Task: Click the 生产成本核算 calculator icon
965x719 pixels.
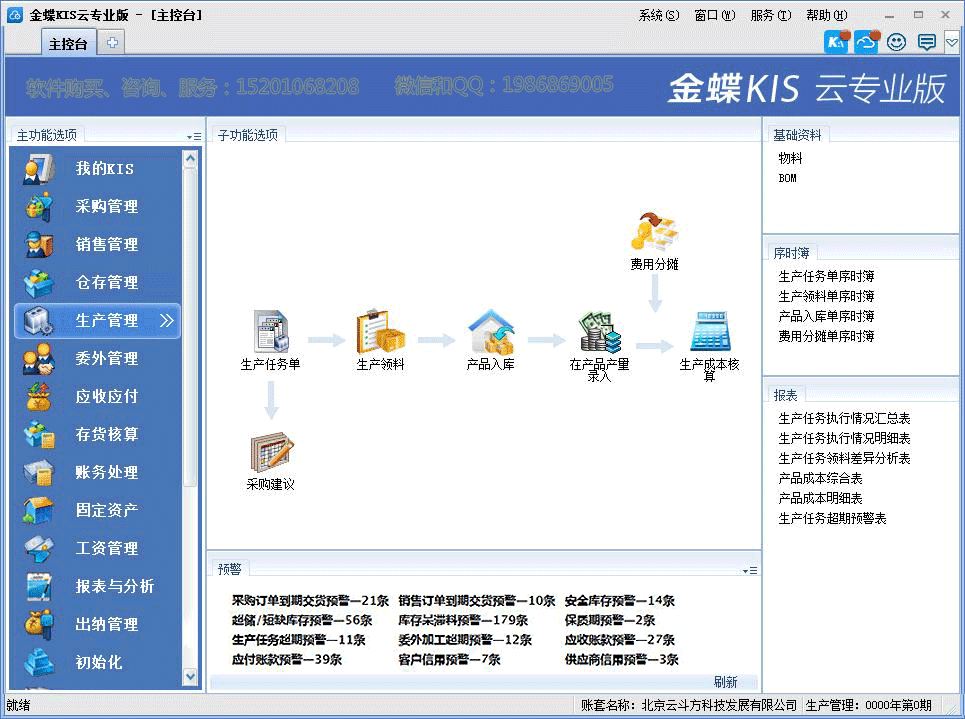Action: pyautogui.click(x=710, y=332)
